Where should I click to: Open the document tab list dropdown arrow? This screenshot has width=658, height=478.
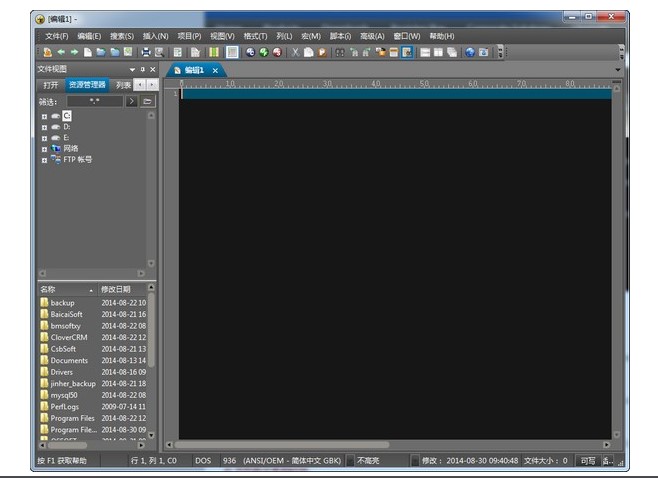[617, 70]
